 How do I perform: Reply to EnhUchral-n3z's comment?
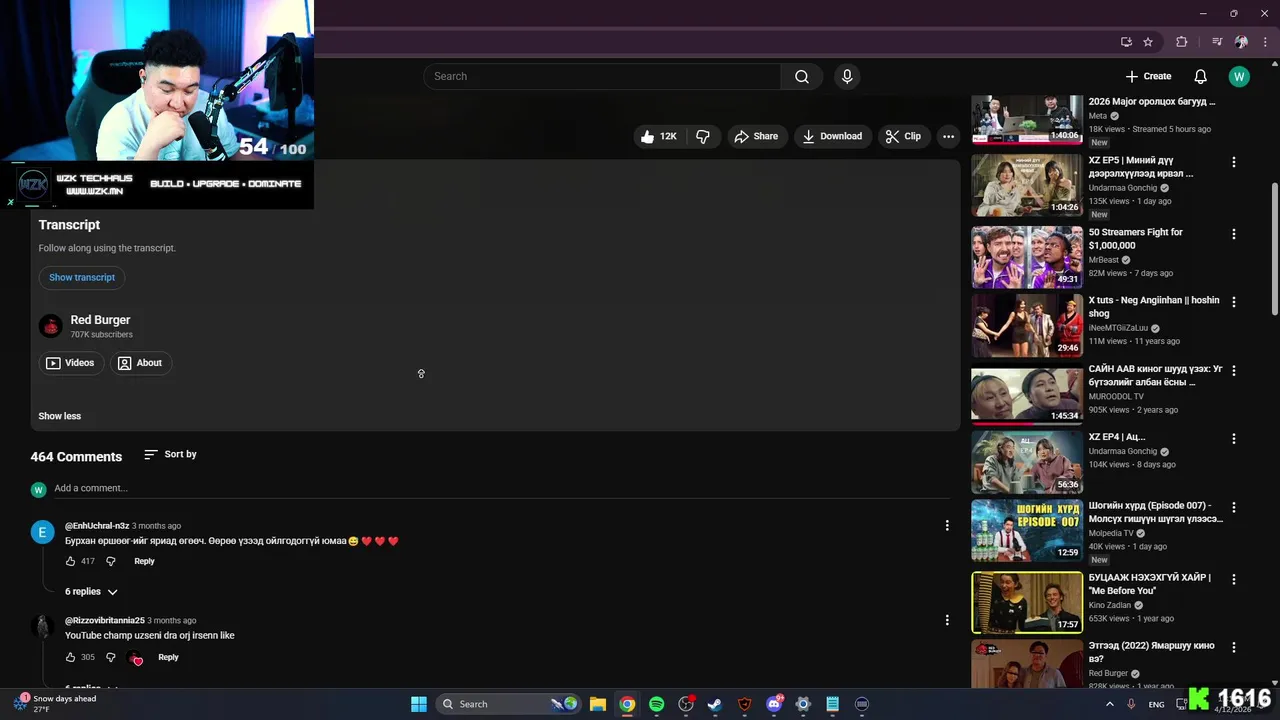point(144,561)
